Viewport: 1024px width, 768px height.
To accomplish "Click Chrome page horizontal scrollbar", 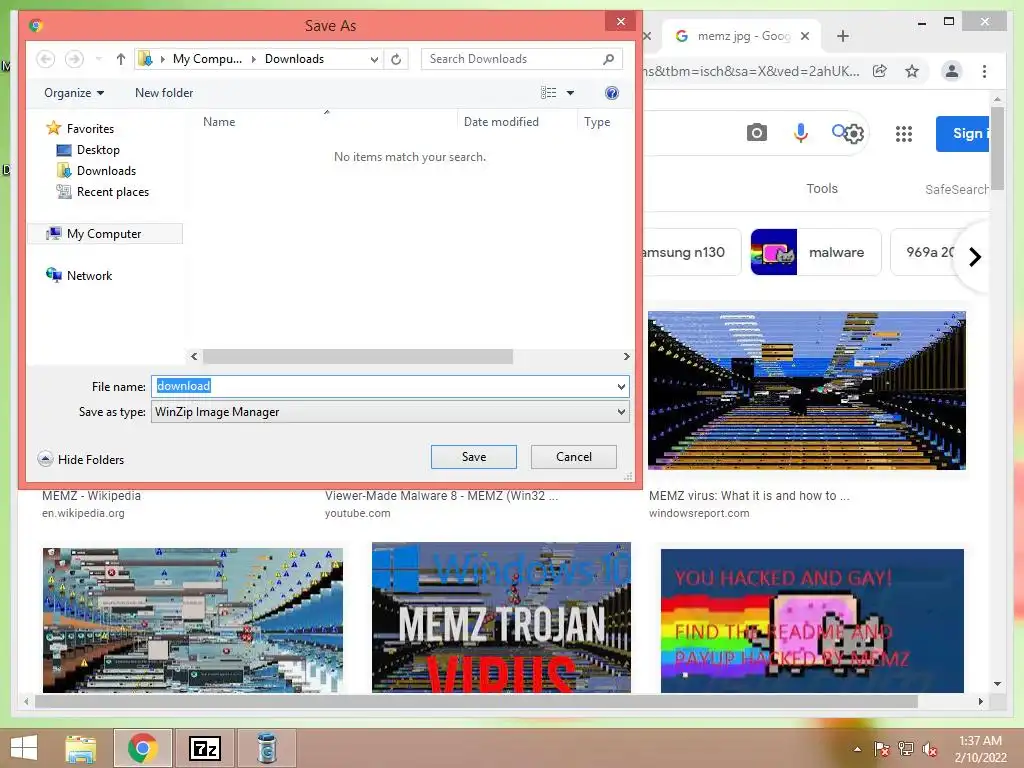I will click(476, 701).
